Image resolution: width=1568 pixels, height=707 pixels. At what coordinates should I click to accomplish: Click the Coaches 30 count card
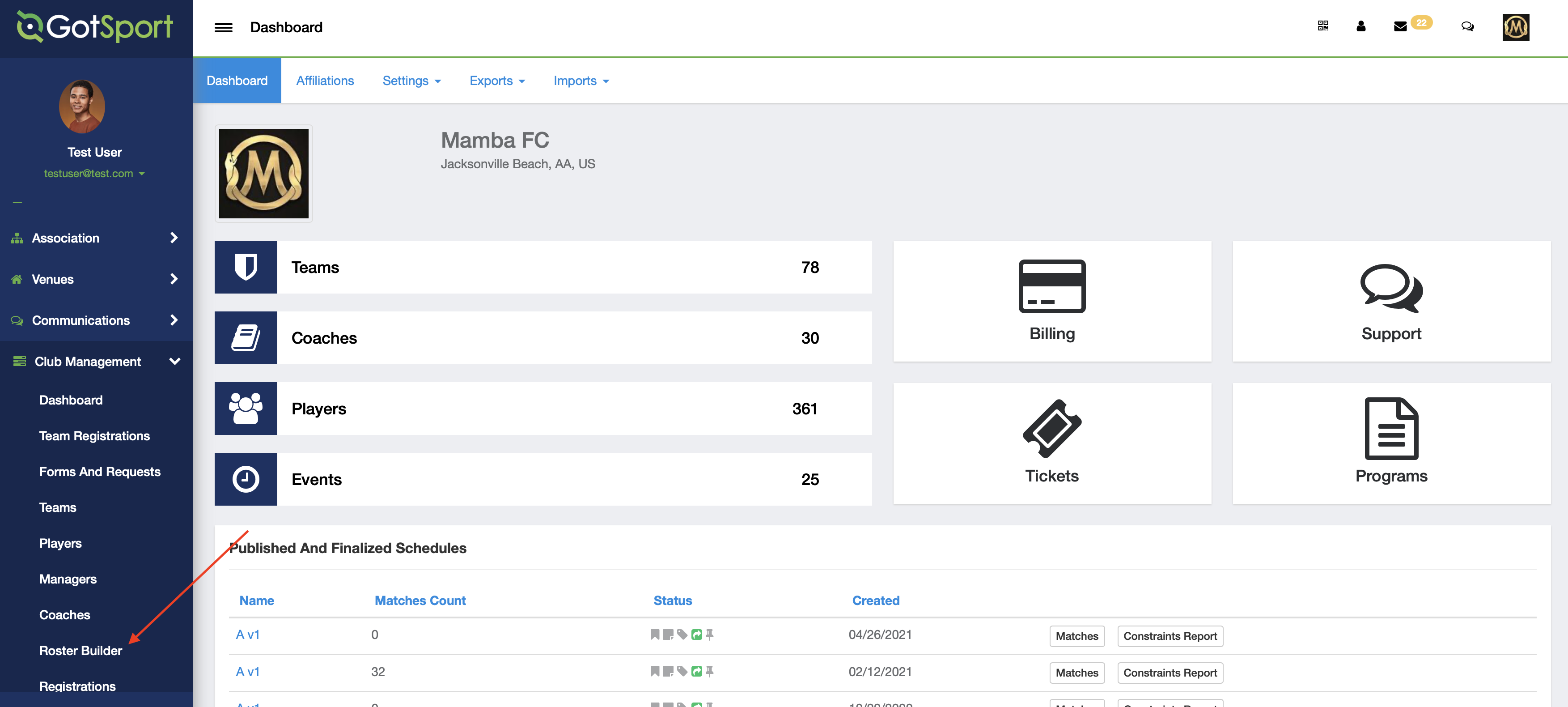(x=543, y=338)
